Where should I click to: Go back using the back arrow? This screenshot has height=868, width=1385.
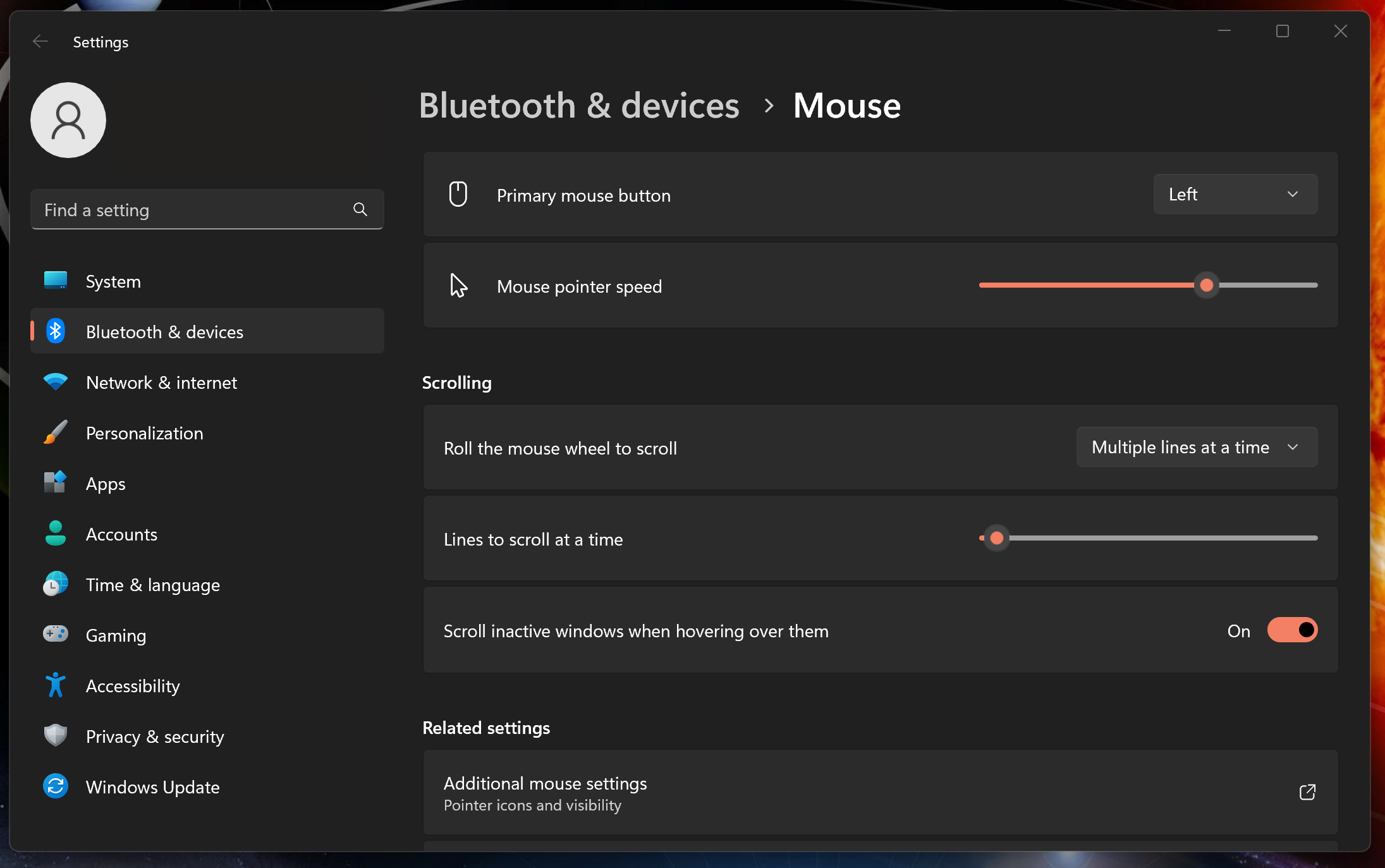click(x=40, y=41)
